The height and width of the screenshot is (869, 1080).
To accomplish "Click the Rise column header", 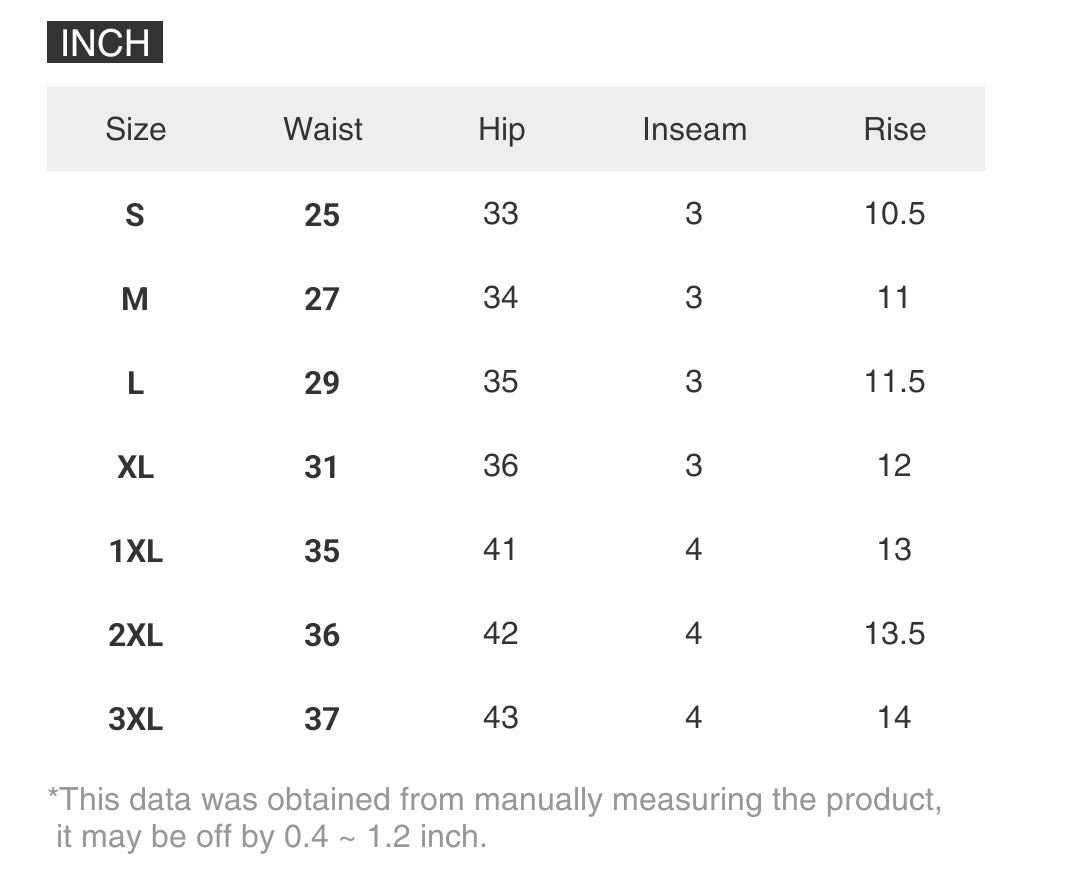I will (x=894, y=129).
